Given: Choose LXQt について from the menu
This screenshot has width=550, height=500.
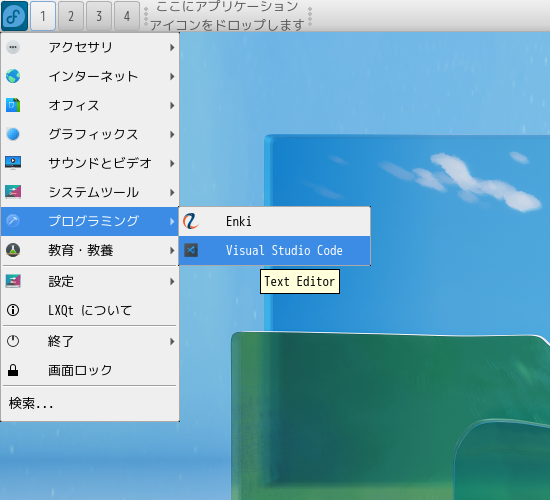Looking at the screenshot, I should (90, 310).
